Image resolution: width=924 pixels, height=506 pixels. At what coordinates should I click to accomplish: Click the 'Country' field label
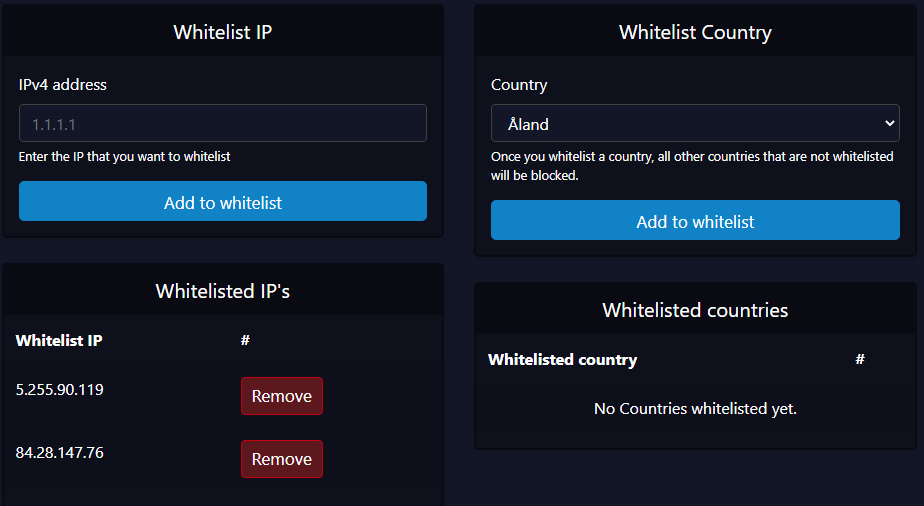click(519, 85)
